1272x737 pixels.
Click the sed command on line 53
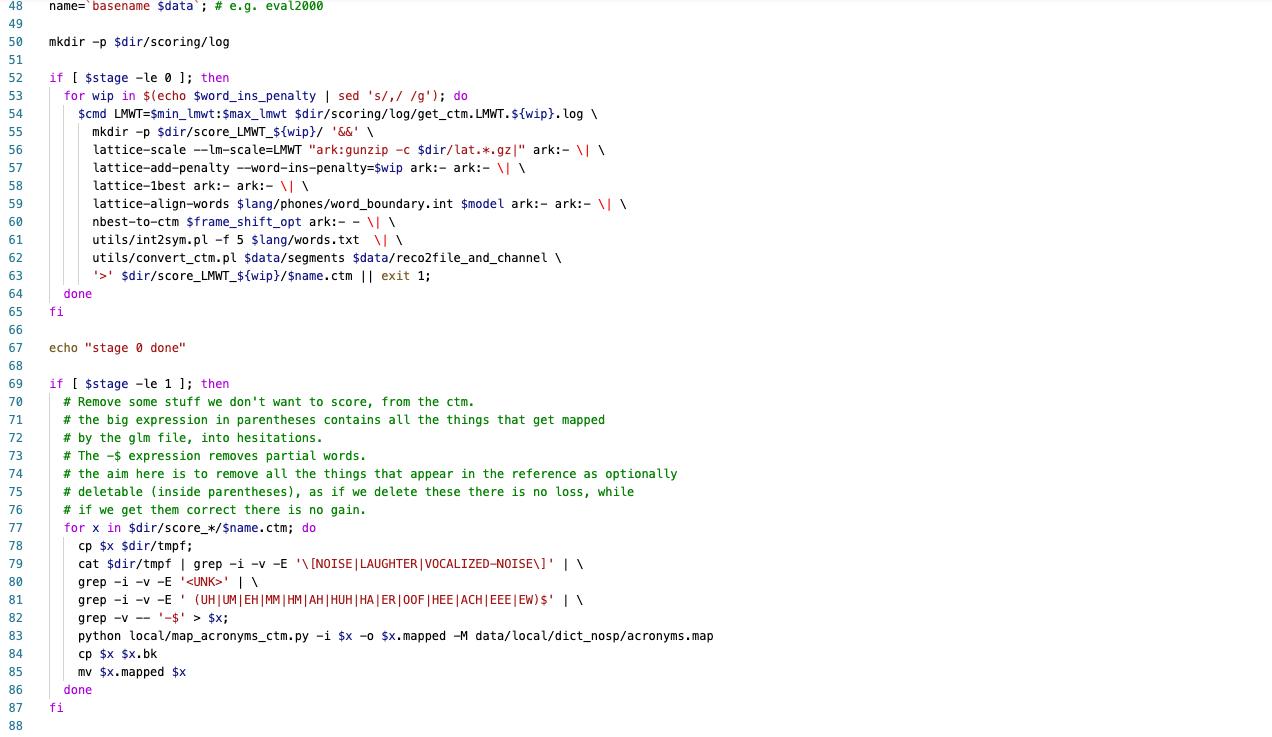tap(351, 95)
